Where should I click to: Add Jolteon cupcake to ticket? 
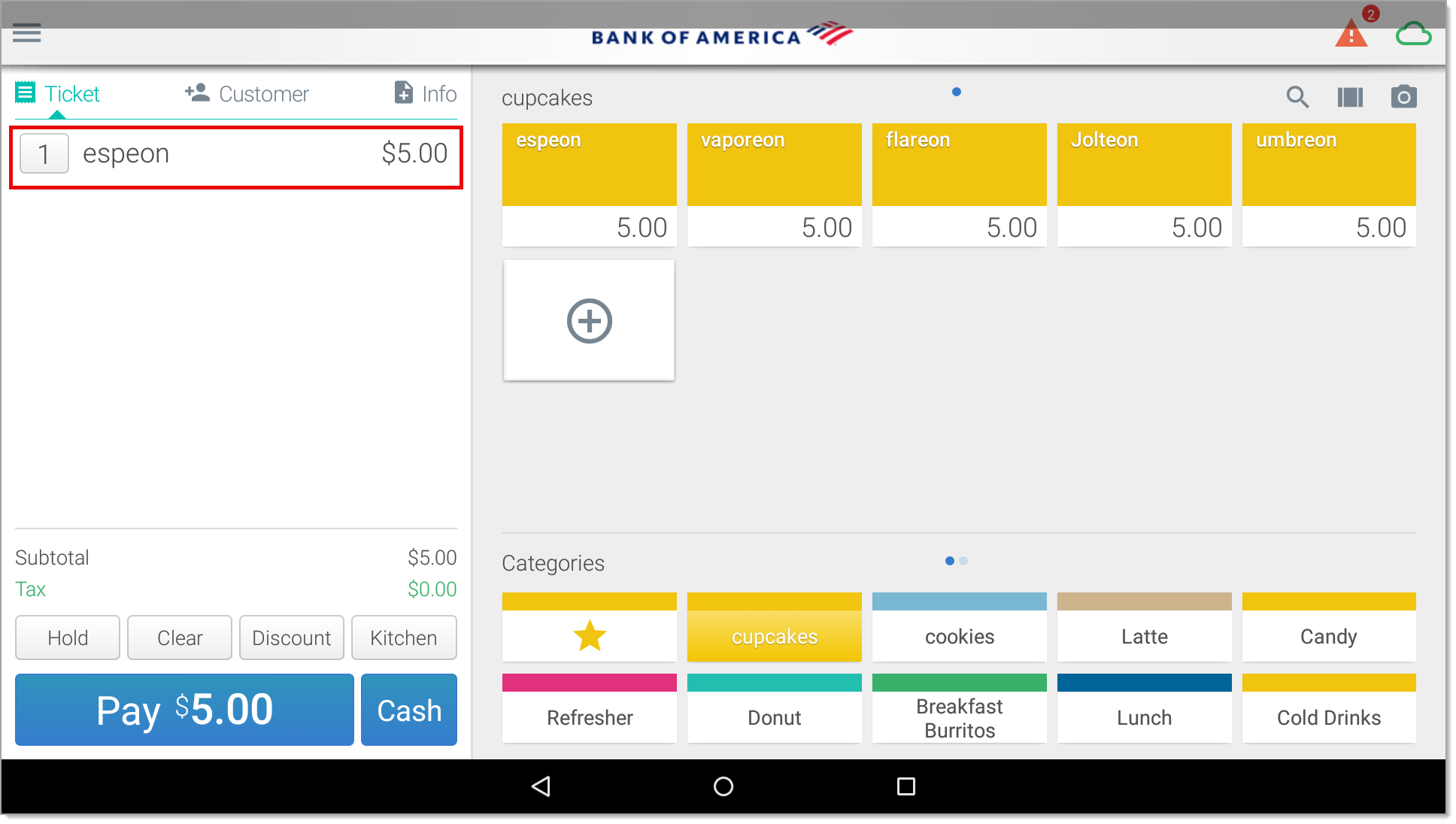1145,185
